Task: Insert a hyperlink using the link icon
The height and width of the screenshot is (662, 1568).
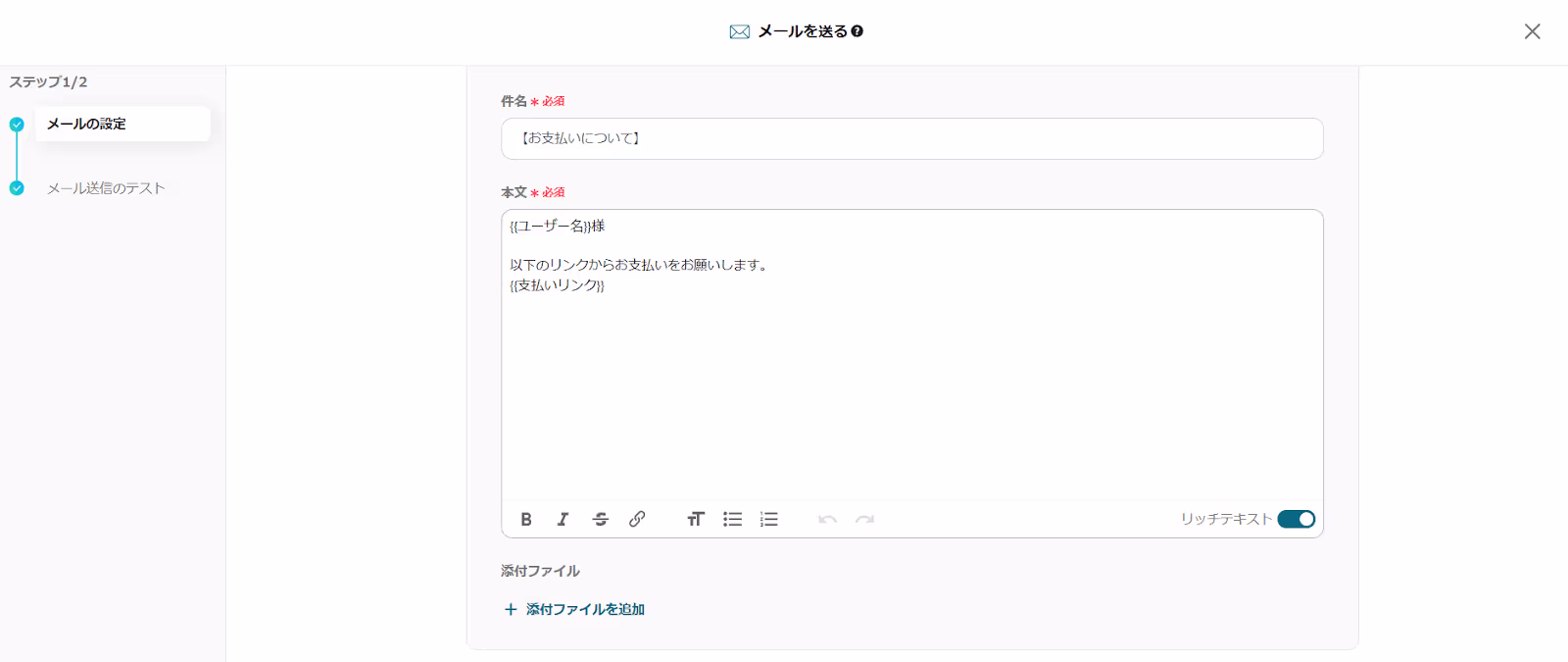Action: click(637, 519)
